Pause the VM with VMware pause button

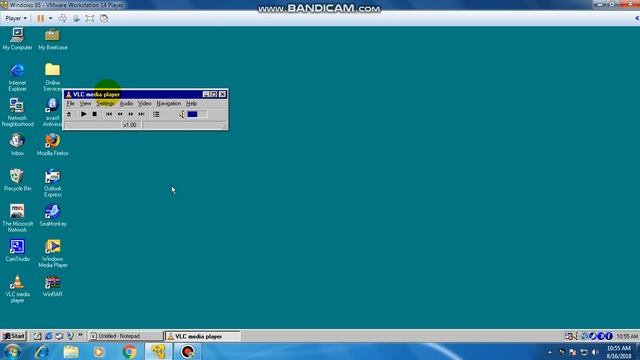pos(40,18)
